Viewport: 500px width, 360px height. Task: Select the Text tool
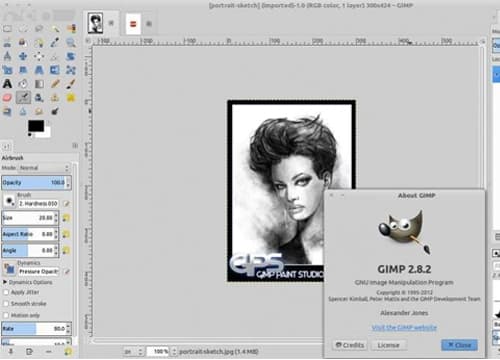click(x=7, y=84)
